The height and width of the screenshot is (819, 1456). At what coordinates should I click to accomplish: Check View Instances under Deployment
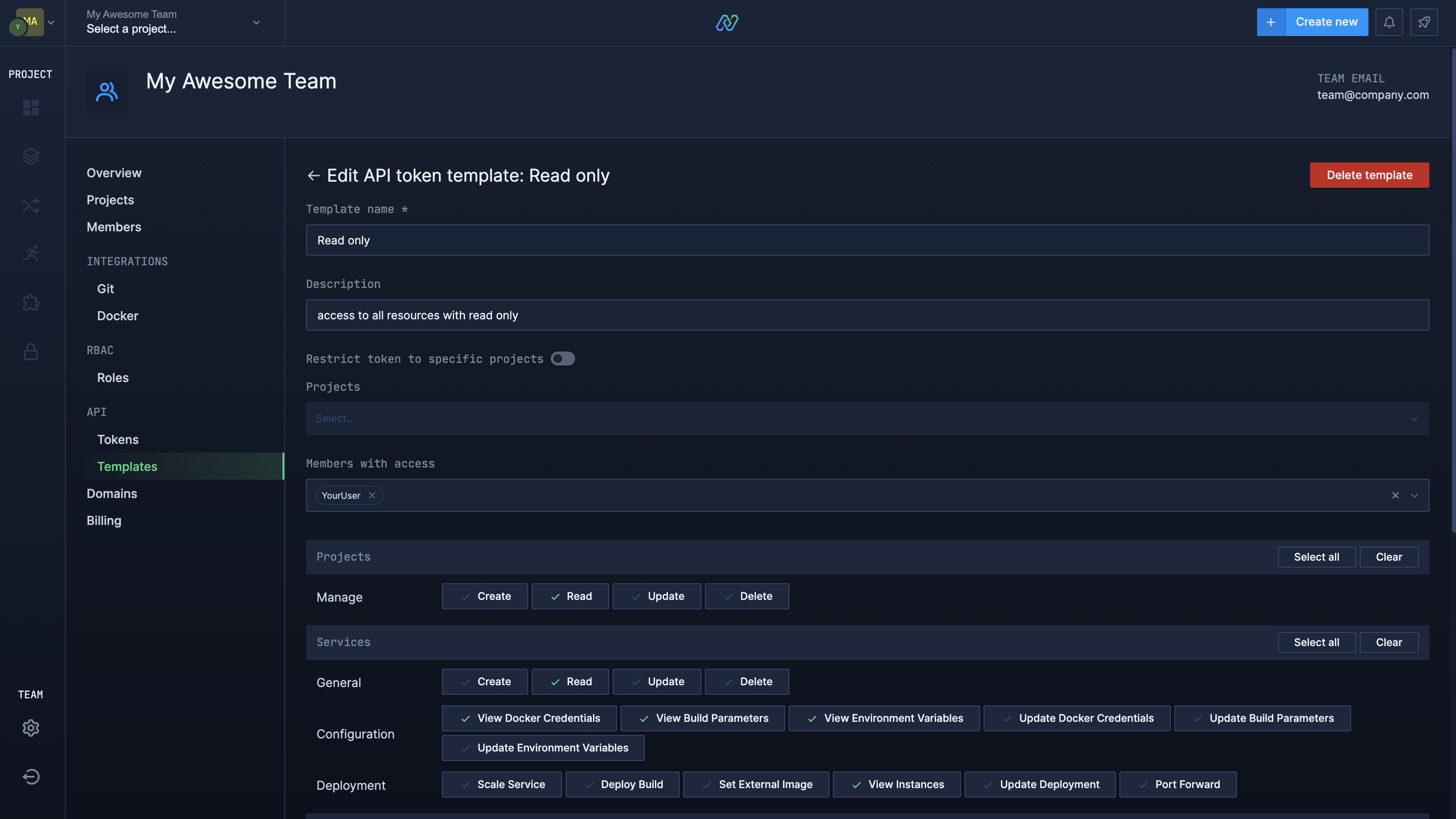pyautogui.click(x=896, y=785)
